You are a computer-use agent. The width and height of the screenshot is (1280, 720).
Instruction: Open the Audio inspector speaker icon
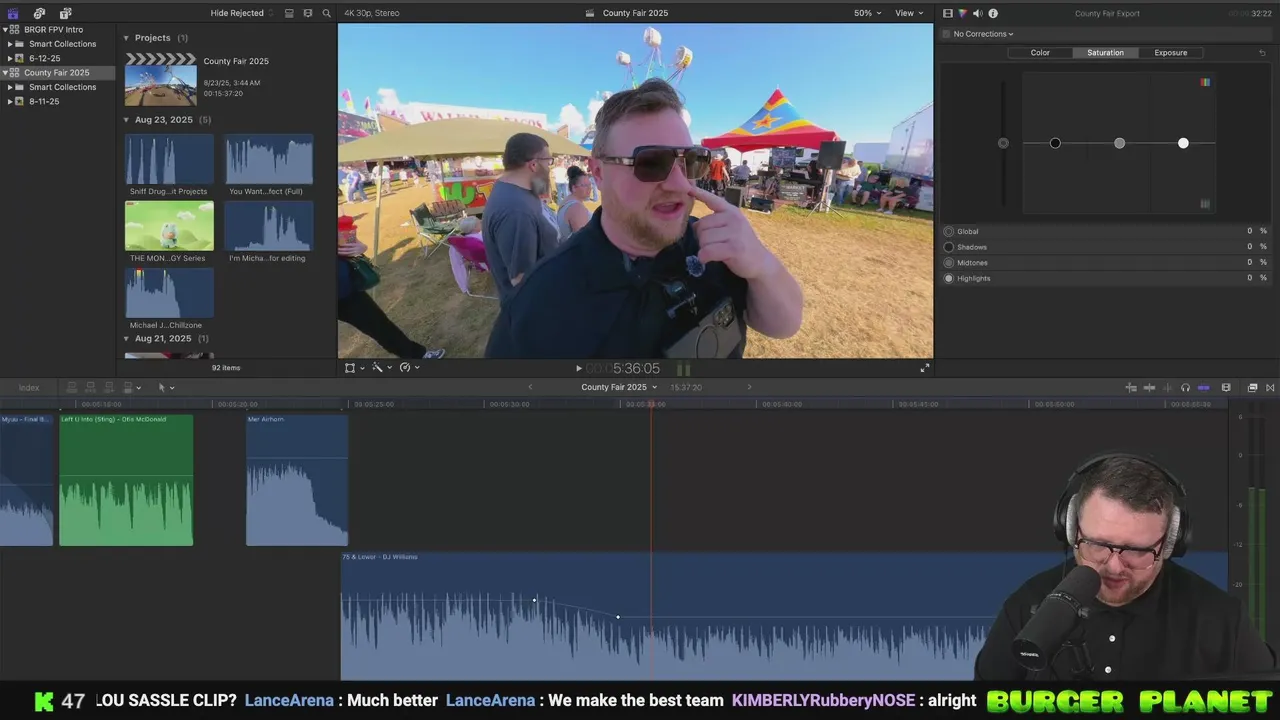point(978,13)
